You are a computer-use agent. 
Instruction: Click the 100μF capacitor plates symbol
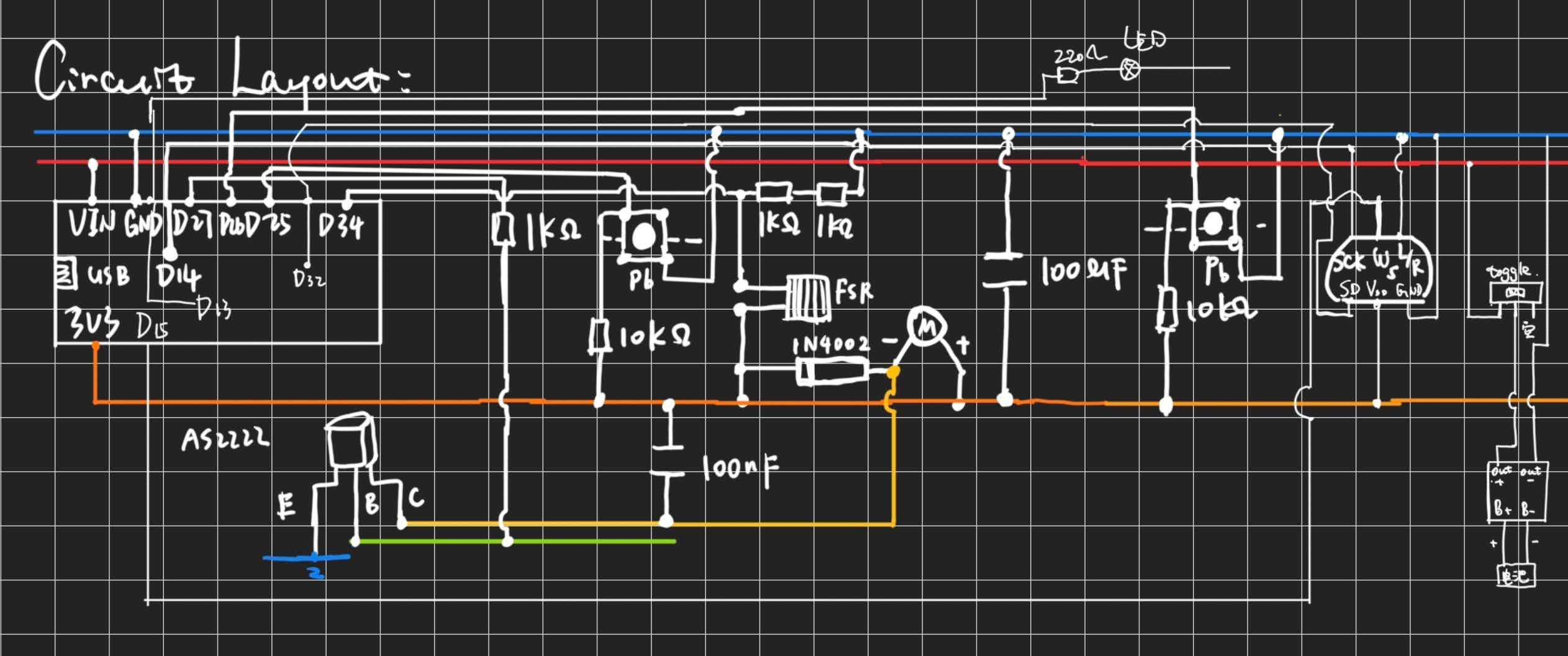click(1005, 269)
